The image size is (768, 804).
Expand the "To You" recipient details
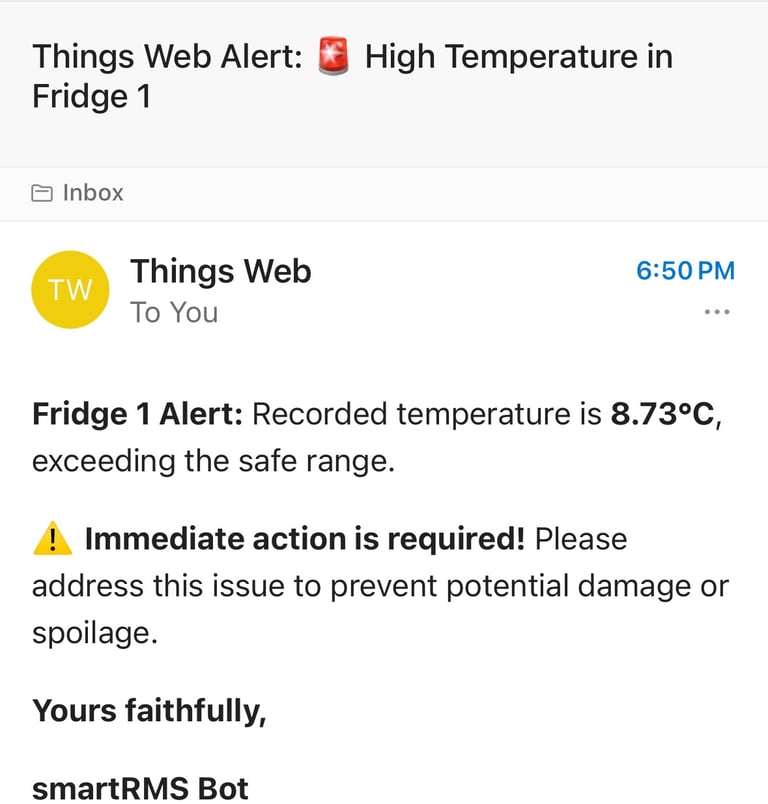click(x=174, y=313)
